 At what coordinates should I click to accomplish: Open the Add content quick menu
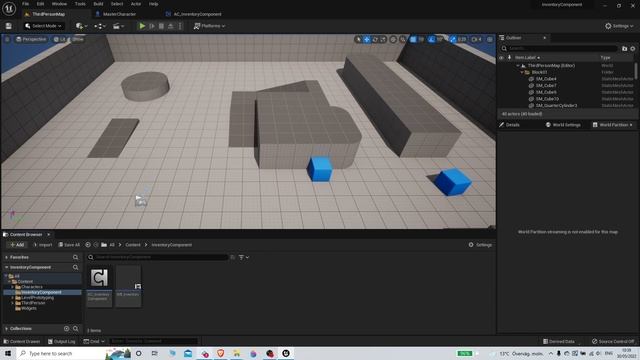tap(82, 26)
